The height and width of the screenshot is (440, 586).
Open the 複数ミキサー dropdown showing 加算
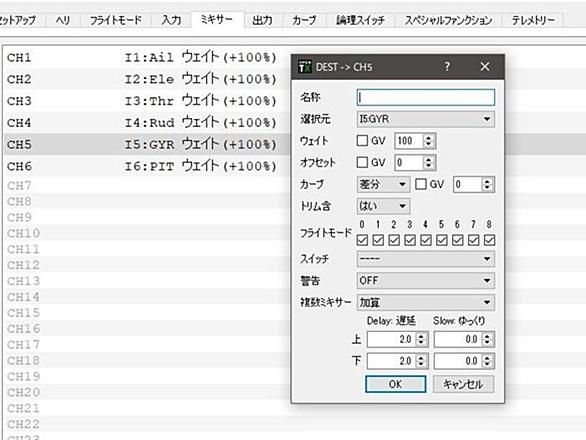(x=426, y=302)
